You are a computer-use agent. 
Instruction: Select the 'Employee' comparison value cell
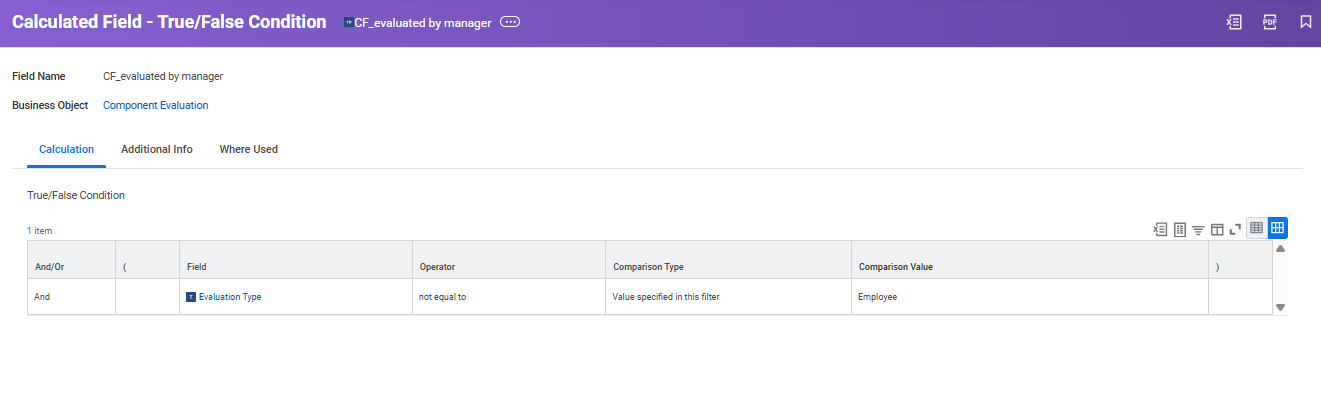tap(1030, 297)
